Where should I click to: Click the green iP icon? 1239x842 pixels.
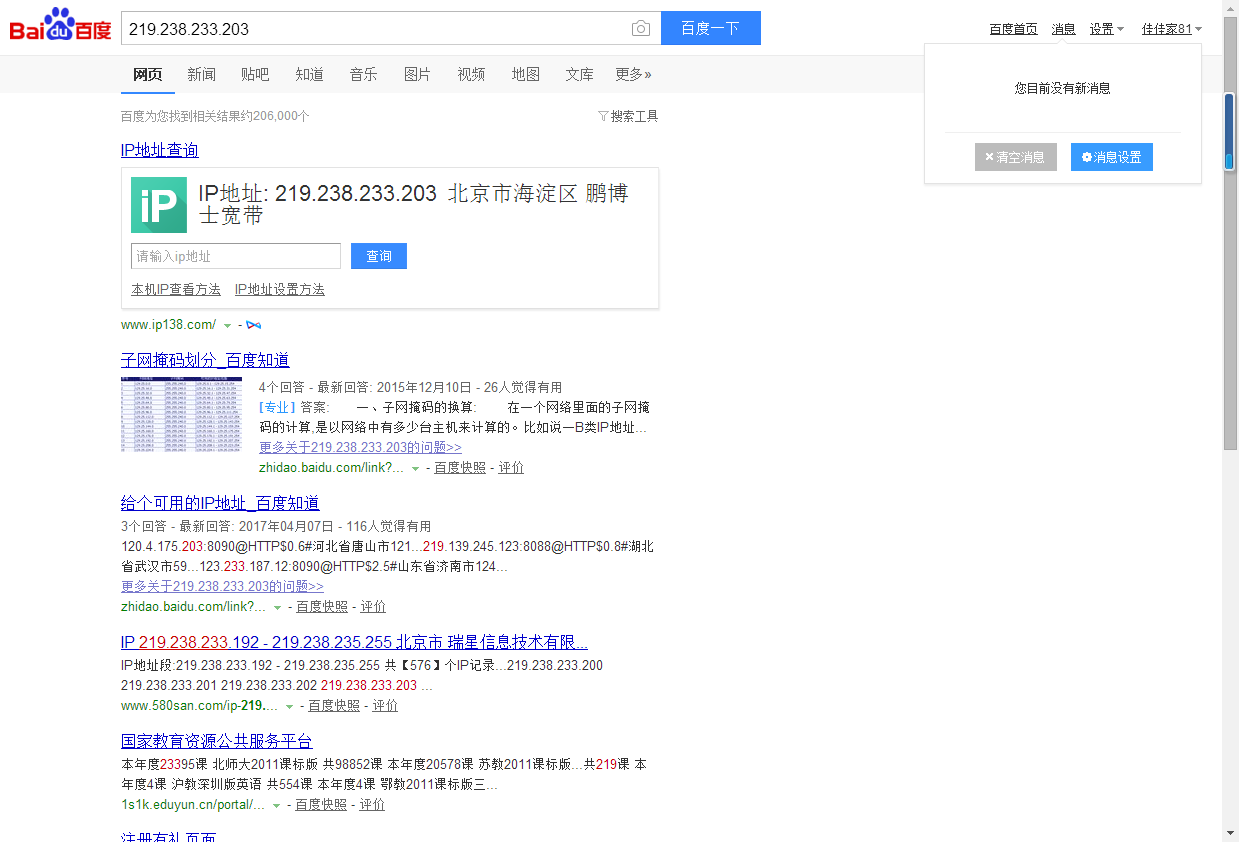point(159,205)
